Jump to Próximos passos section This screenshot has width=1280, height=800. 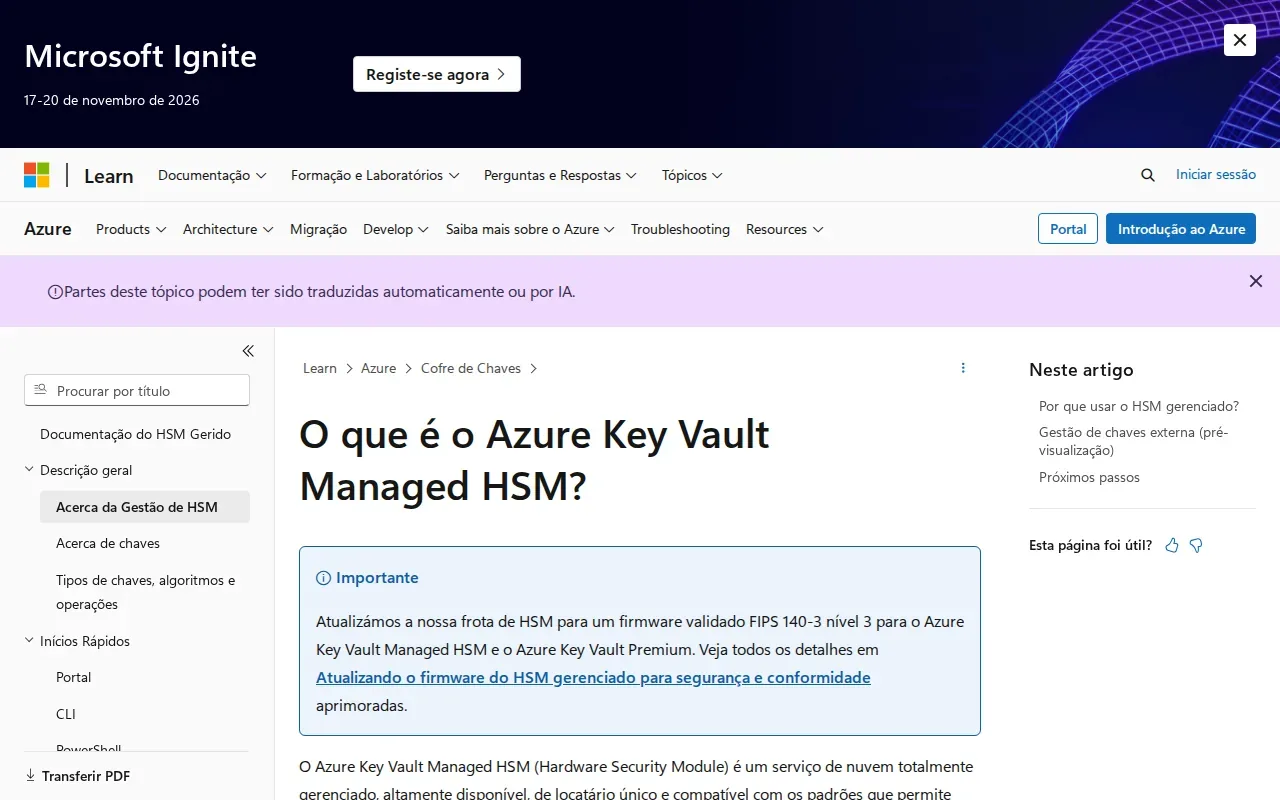point(1089,477)
